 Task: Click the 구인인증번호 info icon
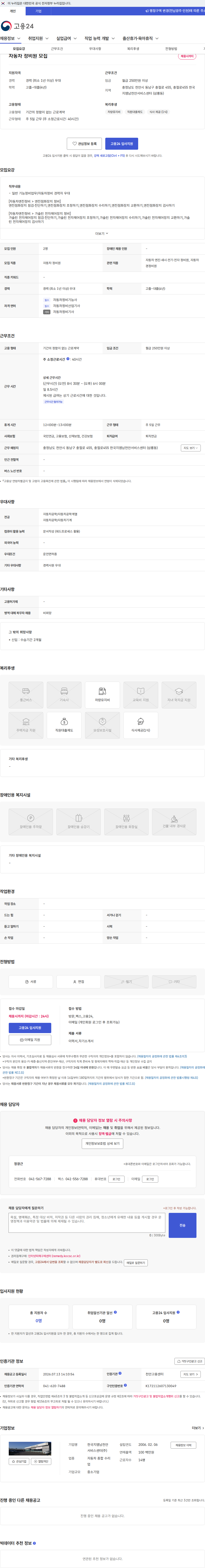[x=125, y=1385]
